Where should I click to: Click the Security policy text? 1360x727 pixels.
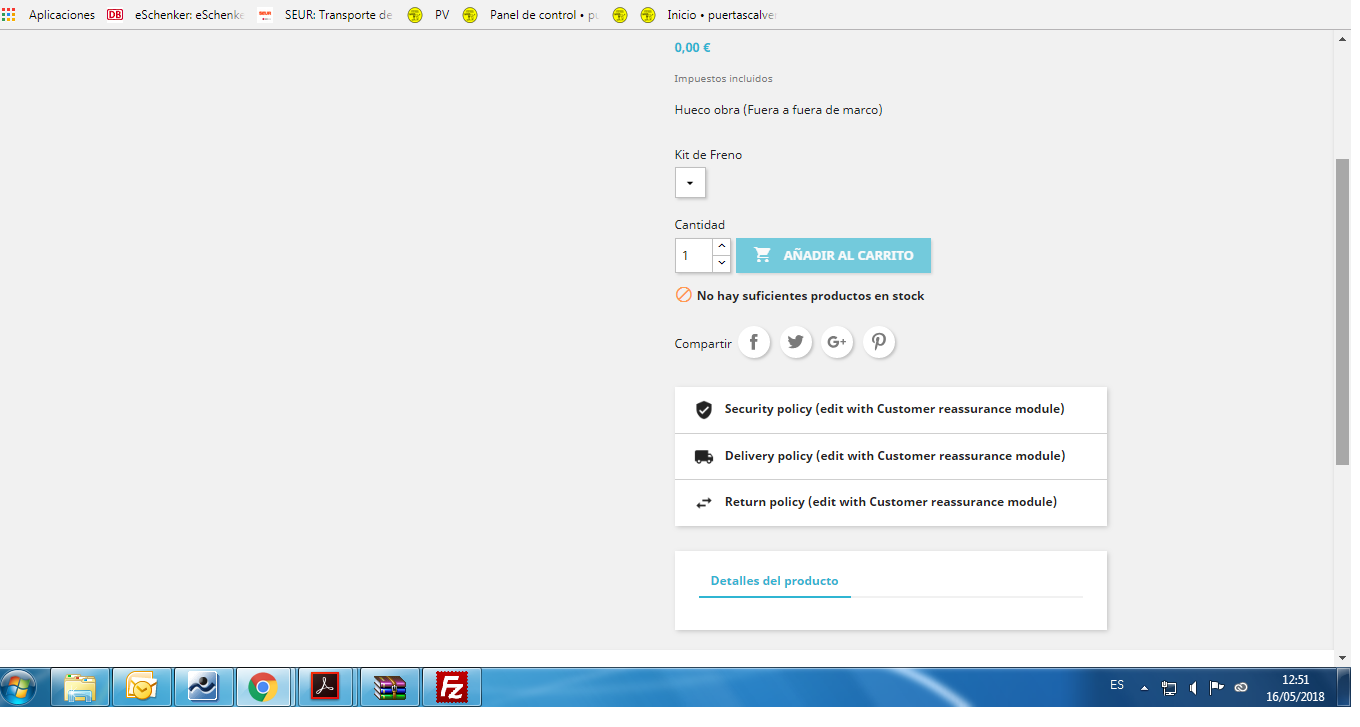pyautogui.click(x=894, y=409)
